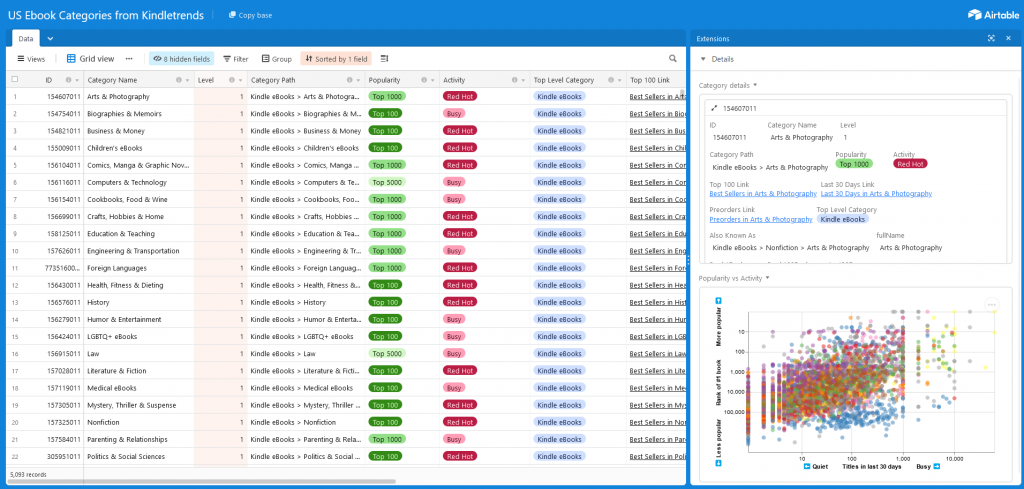This screenshot has height=489, width=1024.
Task: Click the Category Name column info icon
Action: coord(179,80)
